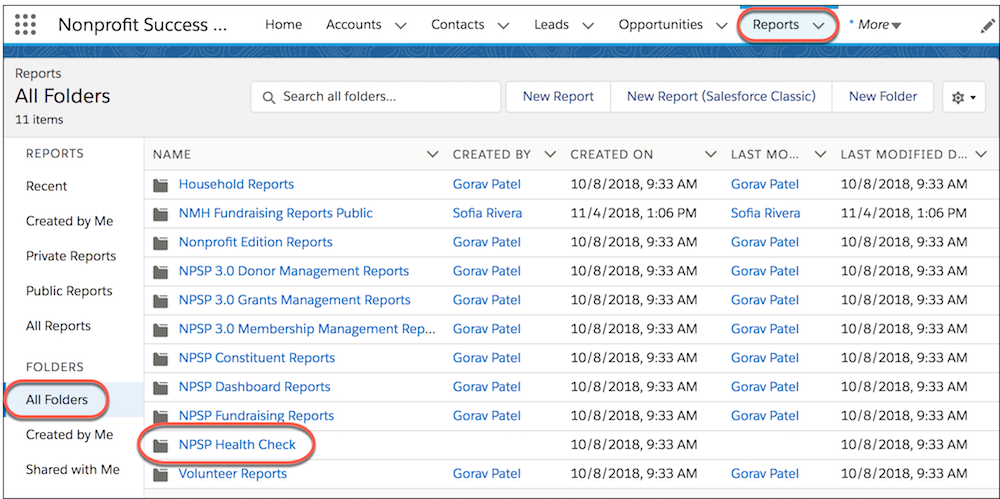Click the New Report button
Screen dimensions: 1000x499
(558, 96)
